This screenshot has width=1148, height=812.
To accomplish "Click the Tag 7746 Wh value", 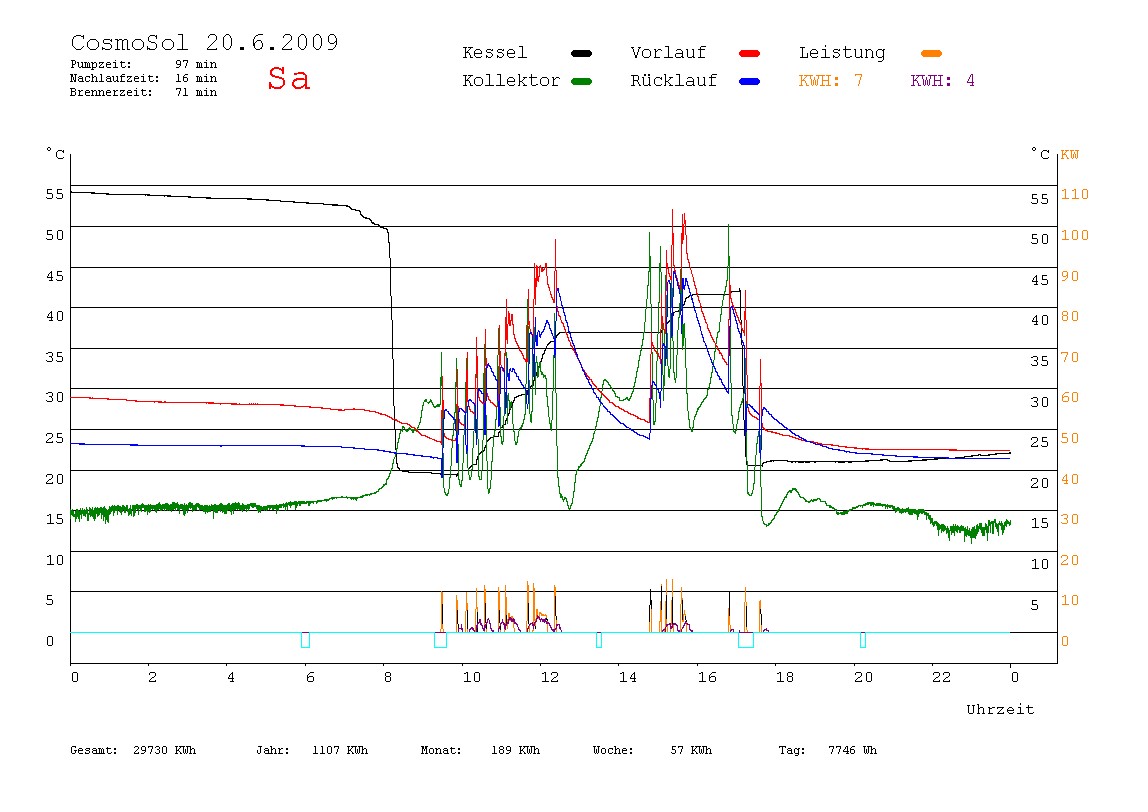I will 827,750.
